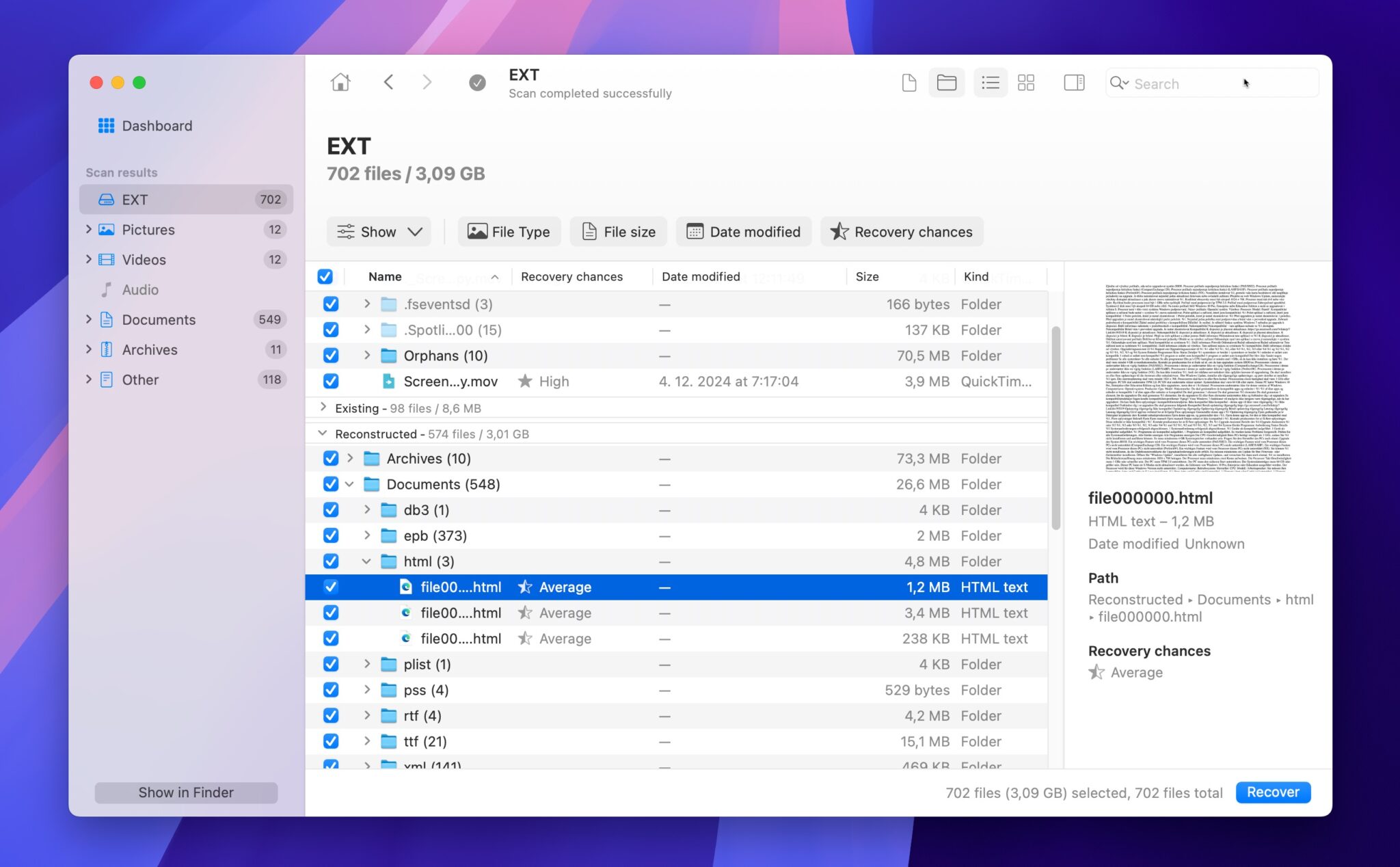Click Show in Finder
1400x867 pixels.
click(x=185, y=792)
